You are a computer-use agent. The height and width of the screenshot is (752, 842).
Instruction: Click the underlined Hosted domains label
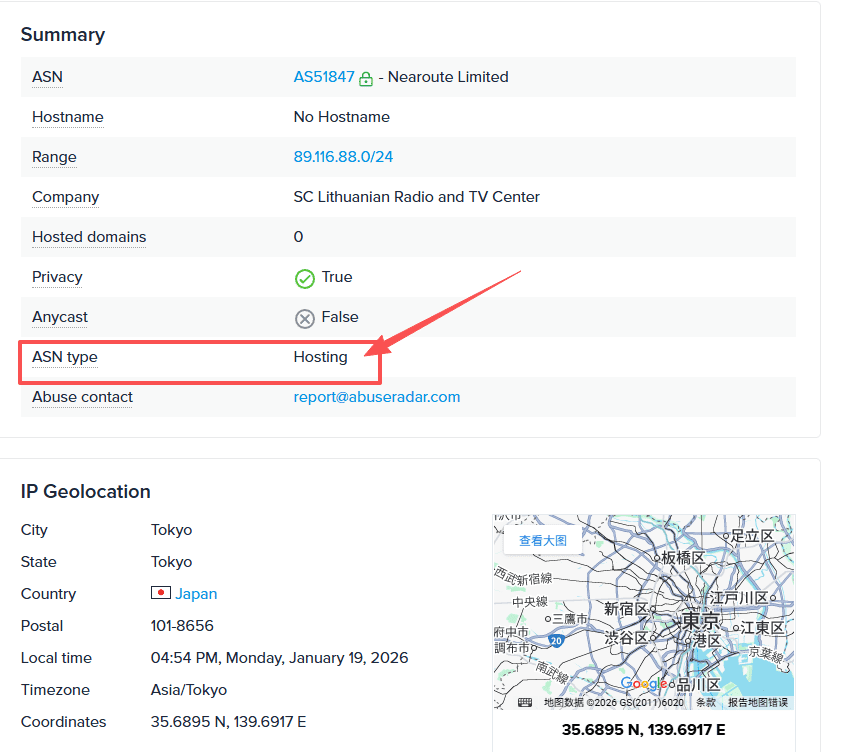click(89, 237)
